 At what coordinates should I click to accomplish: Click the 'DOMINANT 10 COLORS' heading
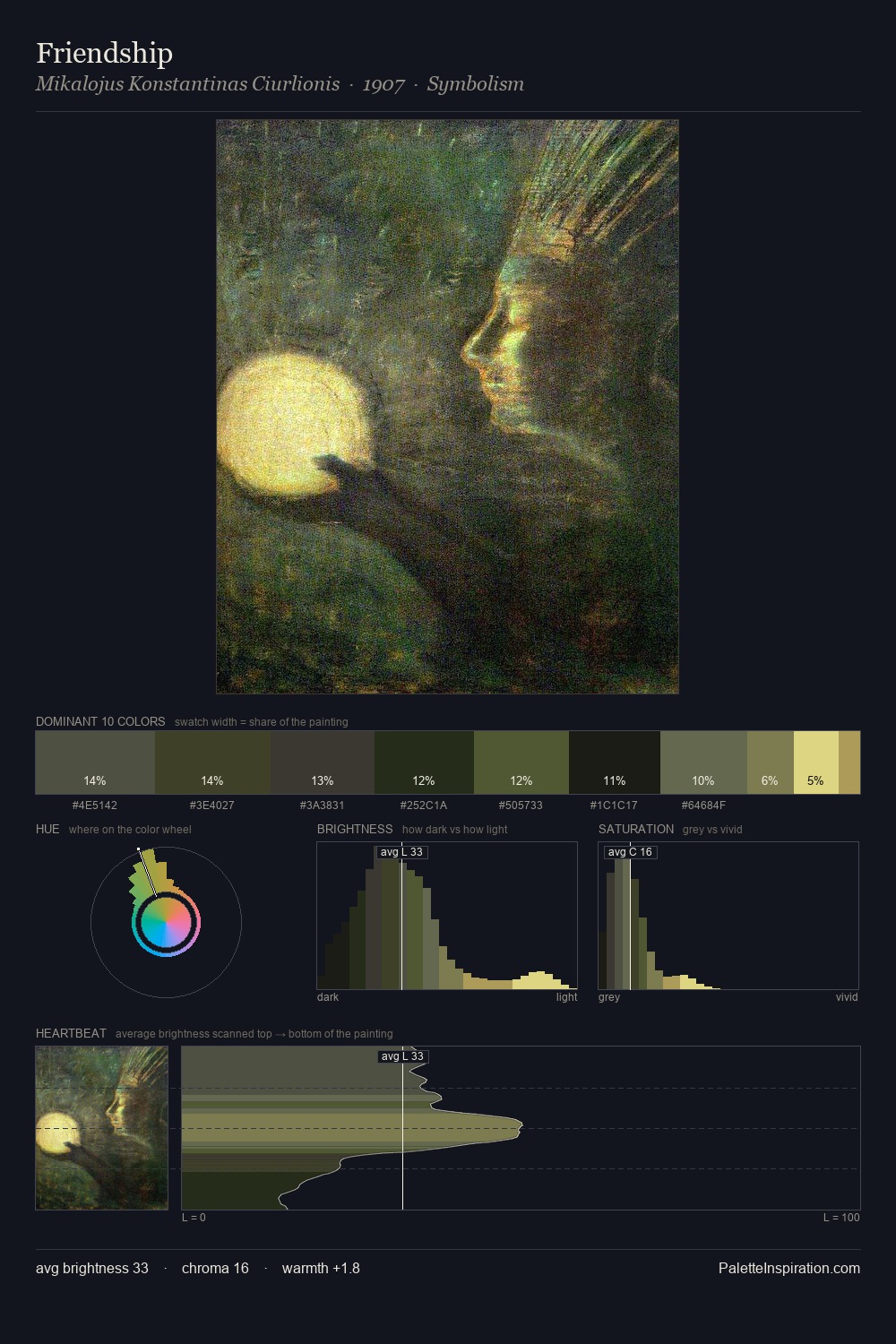[100, 721]
